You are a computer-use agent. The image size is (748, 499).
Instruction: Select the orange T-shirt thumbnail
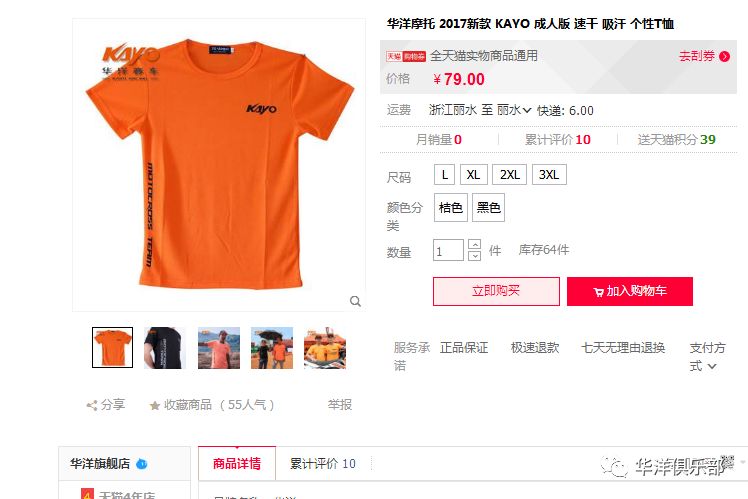click(113, 347)
